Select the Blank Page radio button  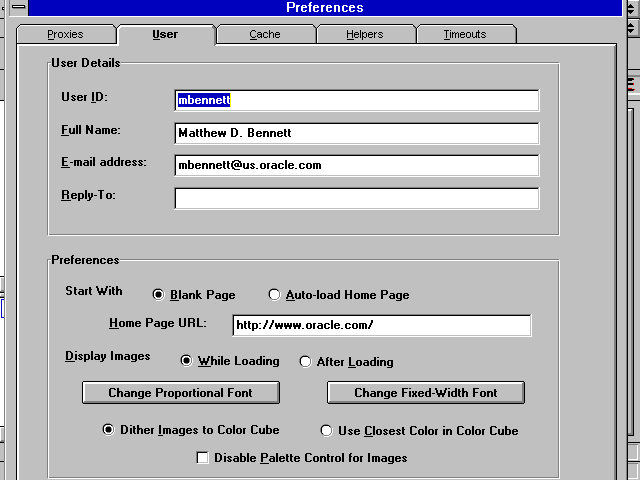pyautogui.click(x=158, y=295)
